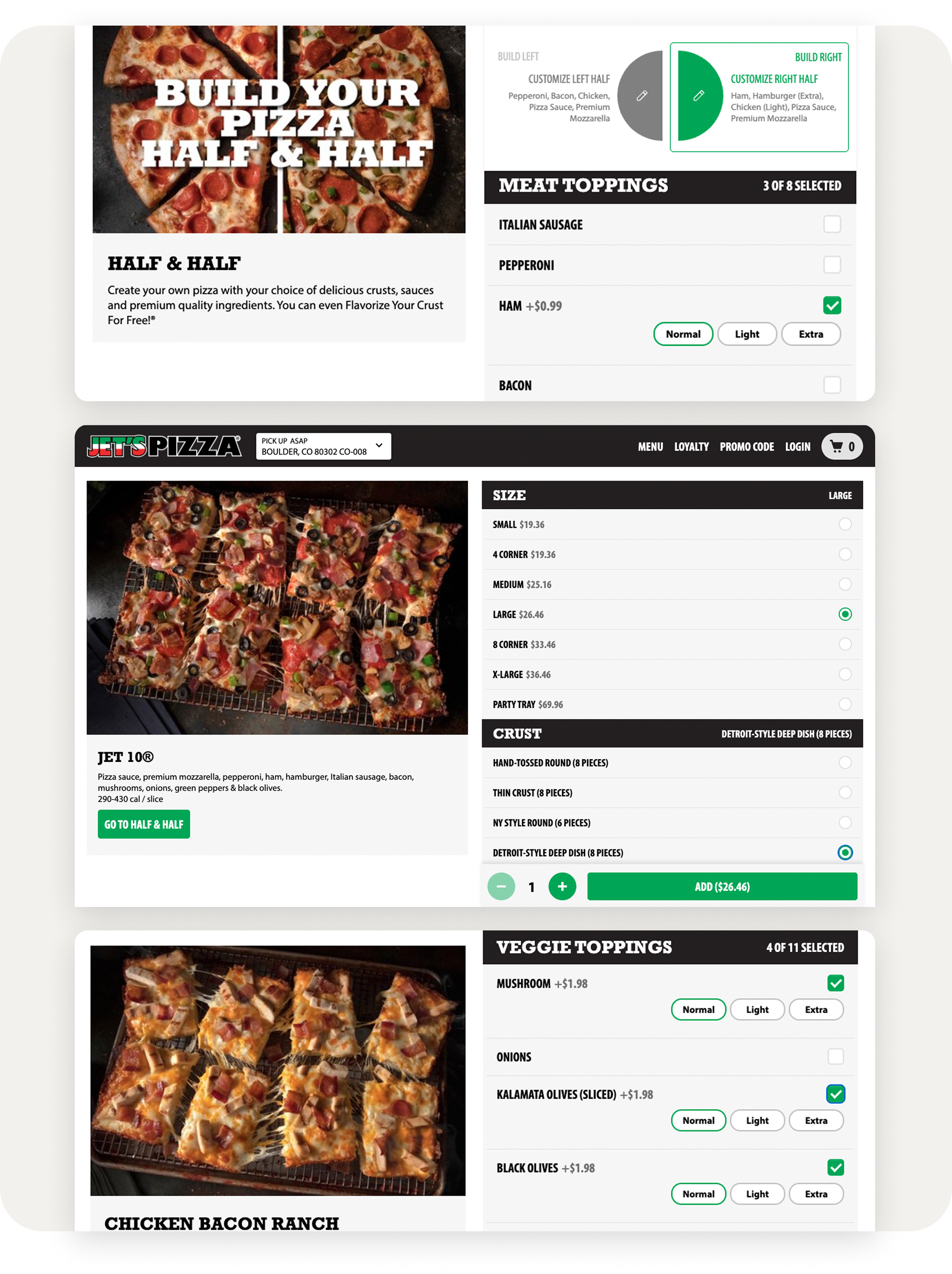This screenshot has height=1274, width=952.
Task: Click the Add ($26.46) button
Action: click(x=722, y=886)
